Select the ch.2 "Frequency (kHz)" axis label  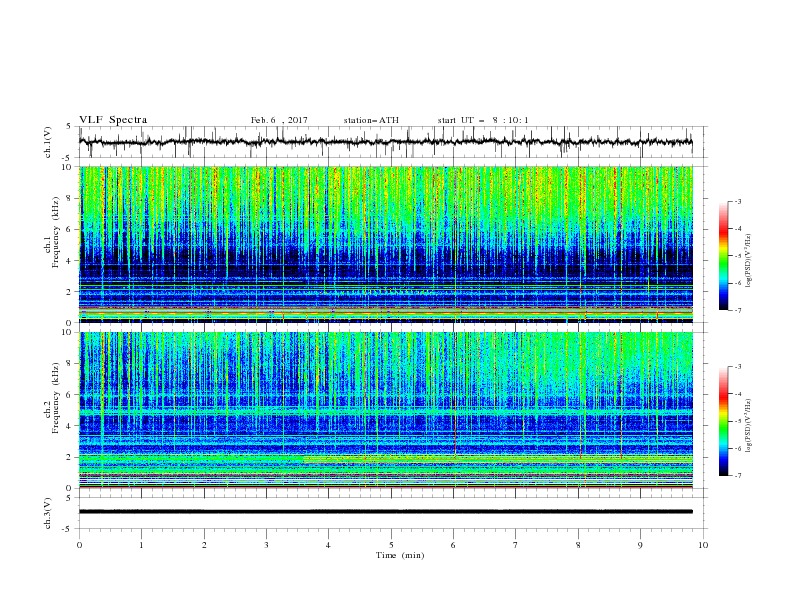(56, 398)
